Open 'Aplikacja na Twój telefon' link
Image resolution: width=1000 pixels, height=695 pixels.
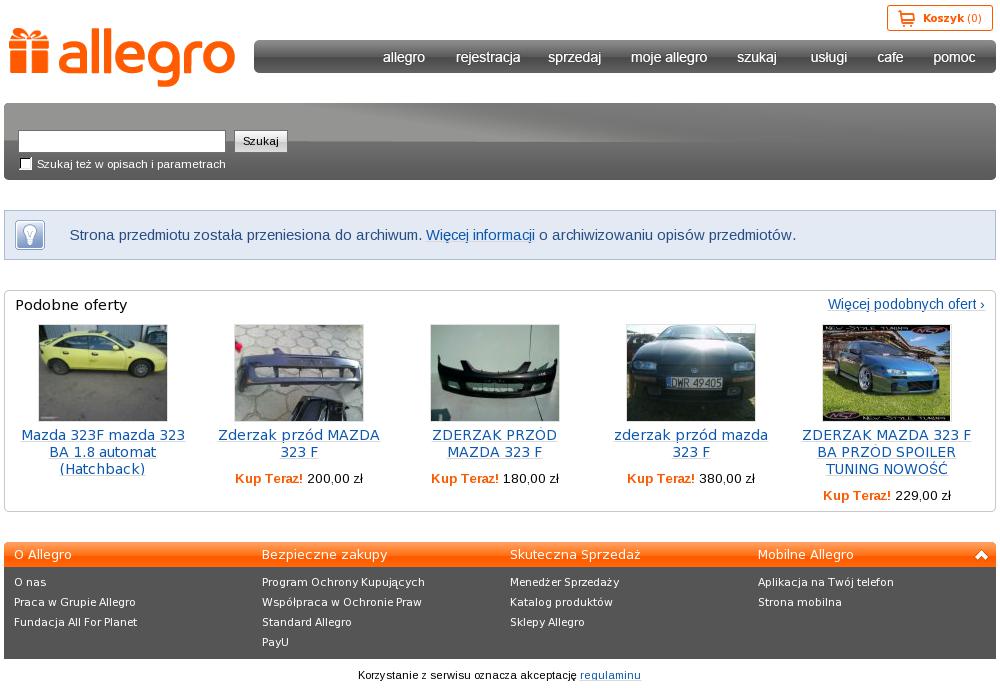pos(826,582)
